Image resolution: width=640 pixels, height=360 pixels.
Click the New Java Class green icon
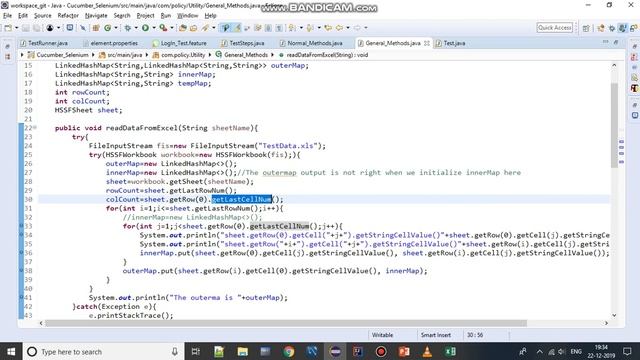108,28
